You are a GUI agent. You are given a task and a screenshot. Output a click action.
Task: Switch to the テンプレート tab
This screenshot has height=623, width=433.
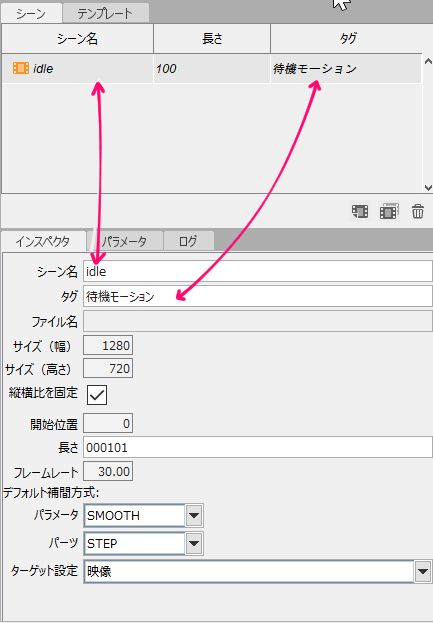pyautogui.click(x=105, y=13)
